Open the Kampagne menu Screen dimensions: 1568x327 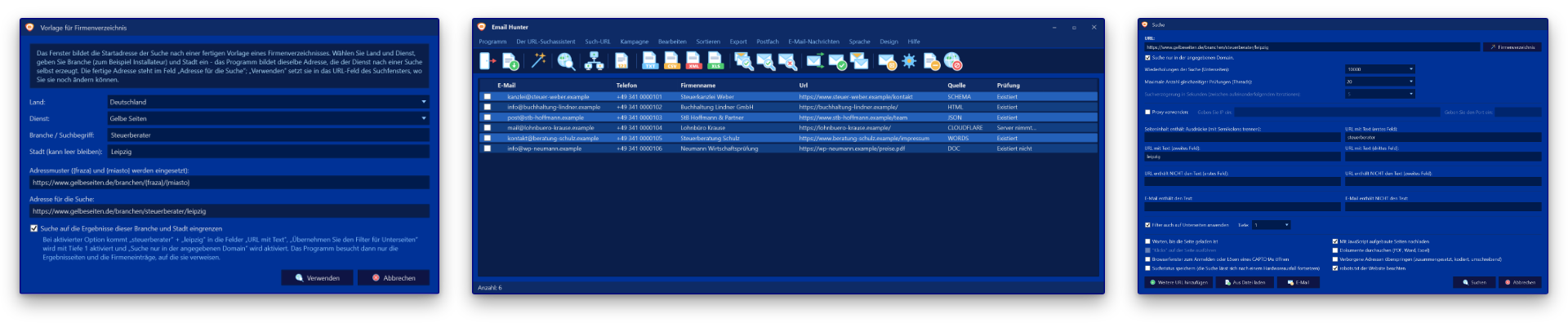(x=634, y=42)
